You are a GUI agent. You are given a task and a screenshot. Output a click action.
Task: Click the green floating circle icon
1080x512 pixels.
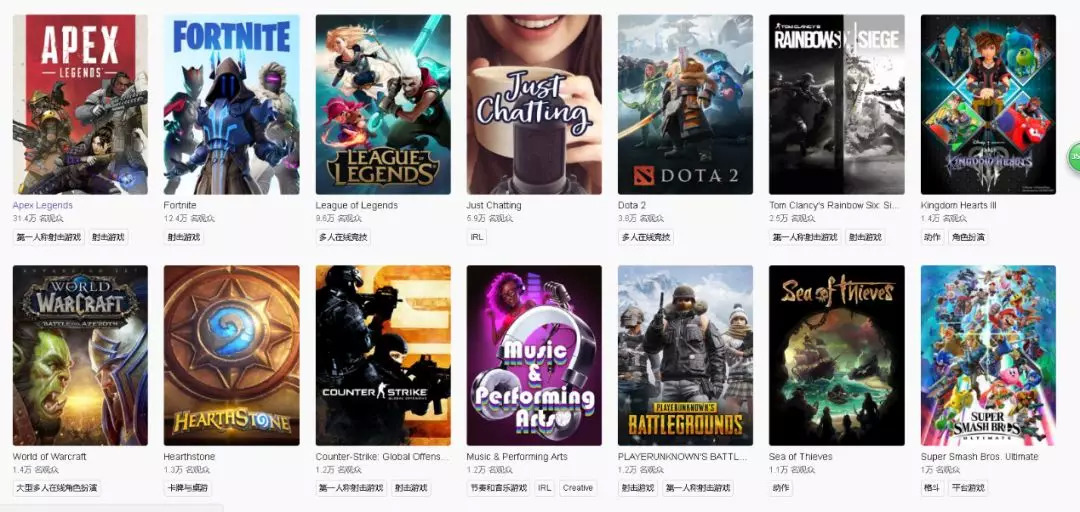[1075, 156]
